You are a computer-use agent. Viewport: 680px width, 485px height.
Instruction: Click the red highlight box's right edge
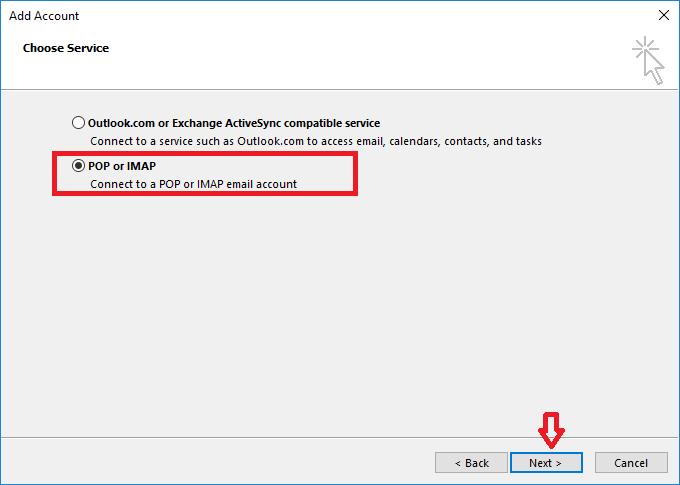[x=355, y=175]
